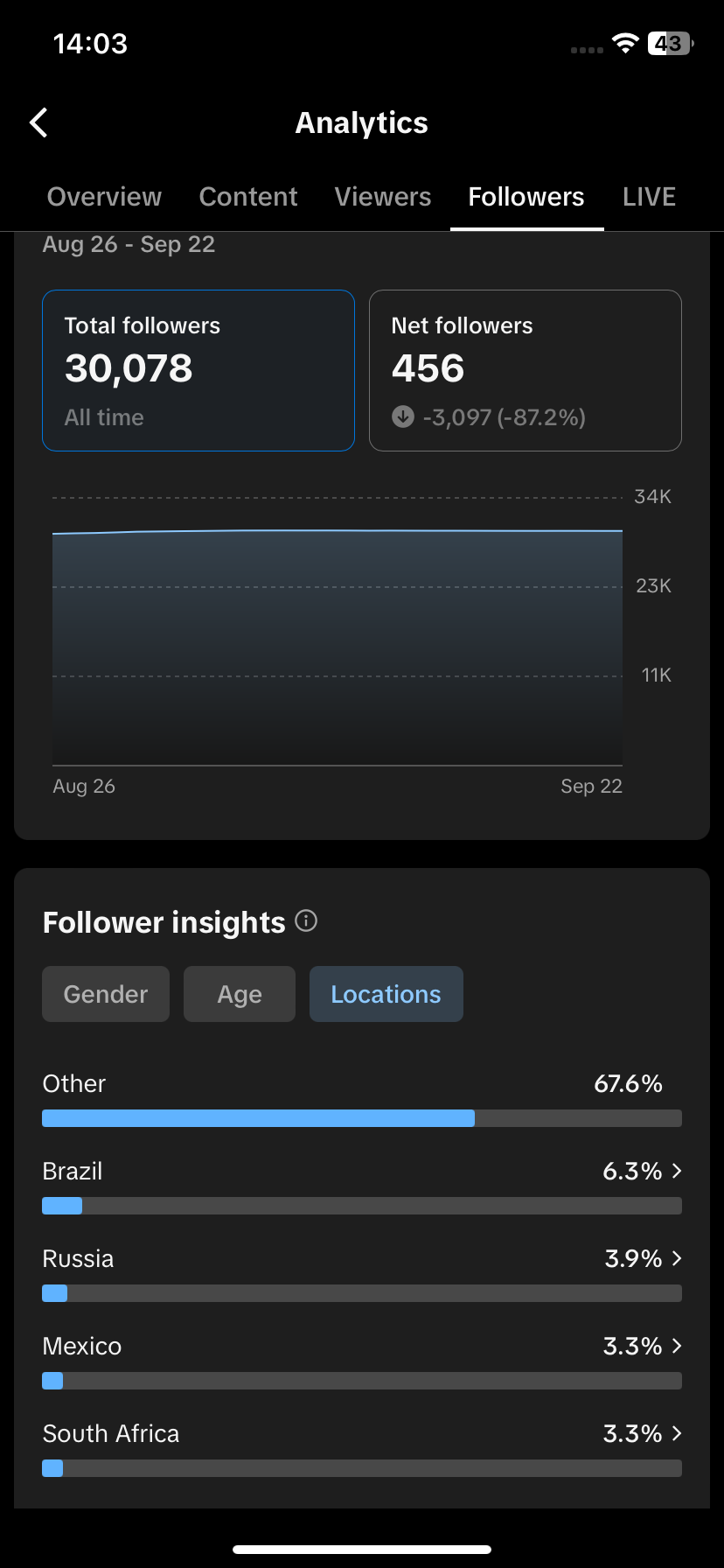Go to the Viewers tab

click(x=383, y=197)
